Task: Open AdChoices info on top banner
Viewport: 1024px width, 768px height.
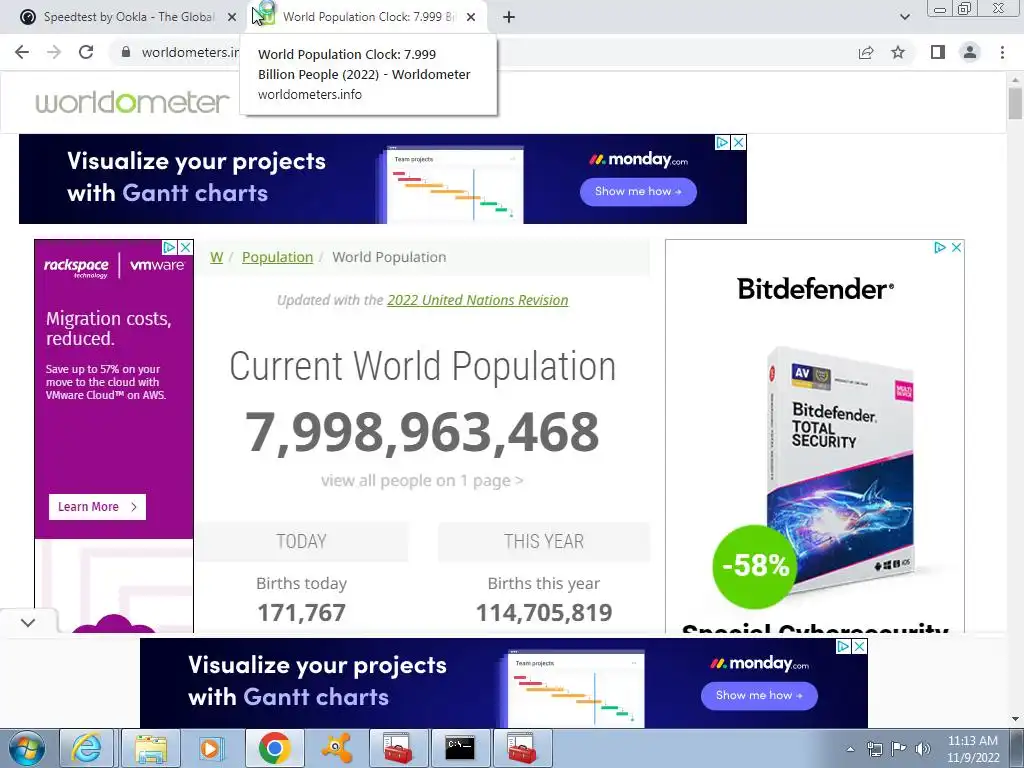Action: click(x=722, y=142)
